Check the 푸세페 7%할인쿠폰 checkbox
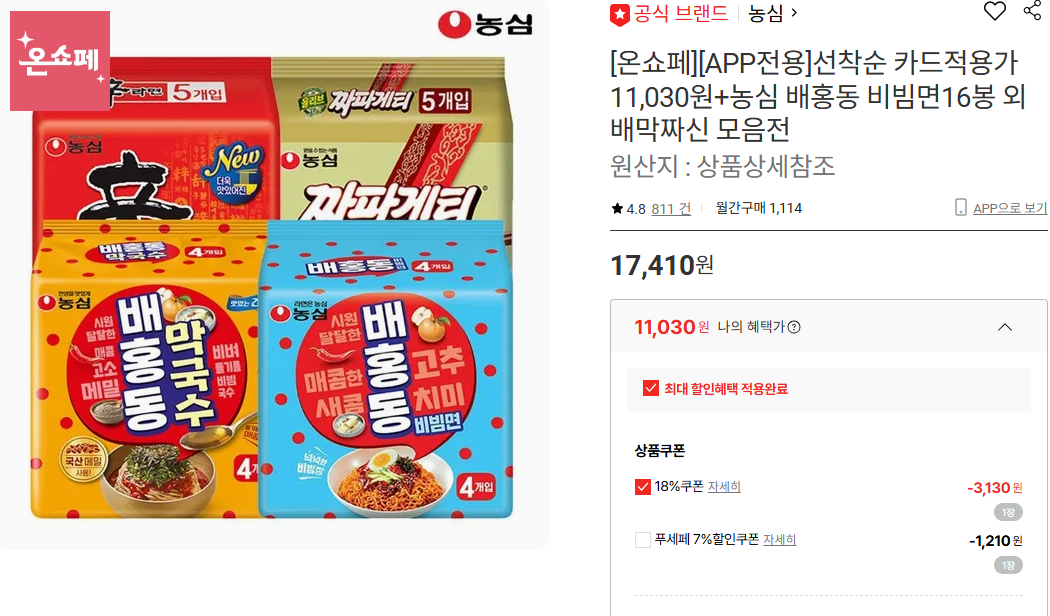The image size is (1050, 616). point(642,540)
